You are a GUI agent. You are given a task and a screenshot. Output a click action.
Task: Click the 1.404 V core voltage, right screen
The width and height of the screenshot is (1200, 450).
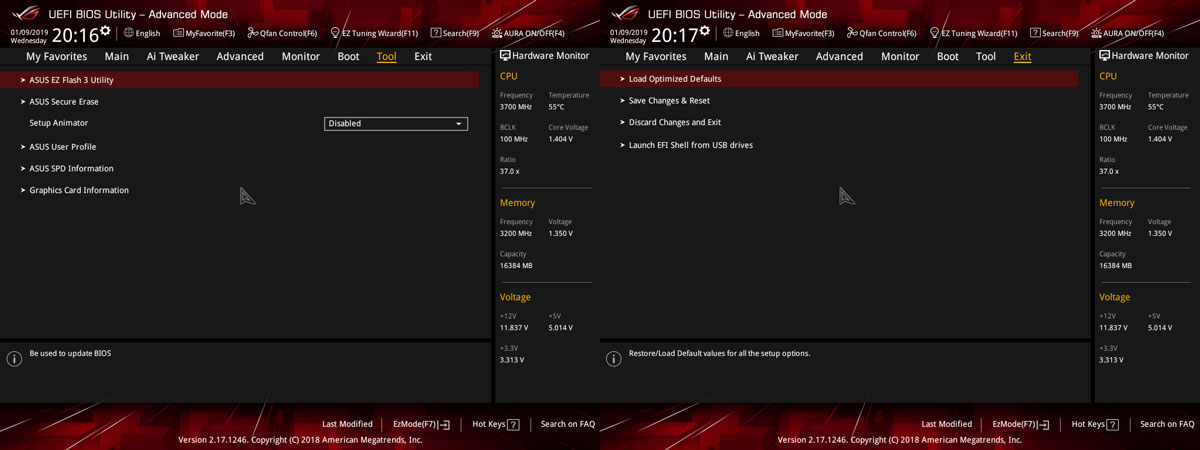1160,139
